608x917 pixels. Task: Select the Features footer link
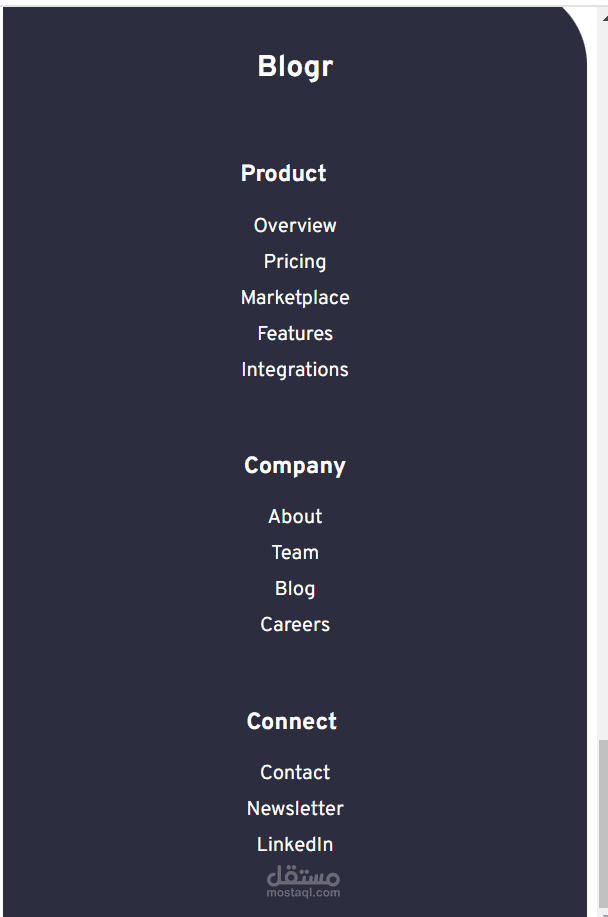(x=295, y=333)
